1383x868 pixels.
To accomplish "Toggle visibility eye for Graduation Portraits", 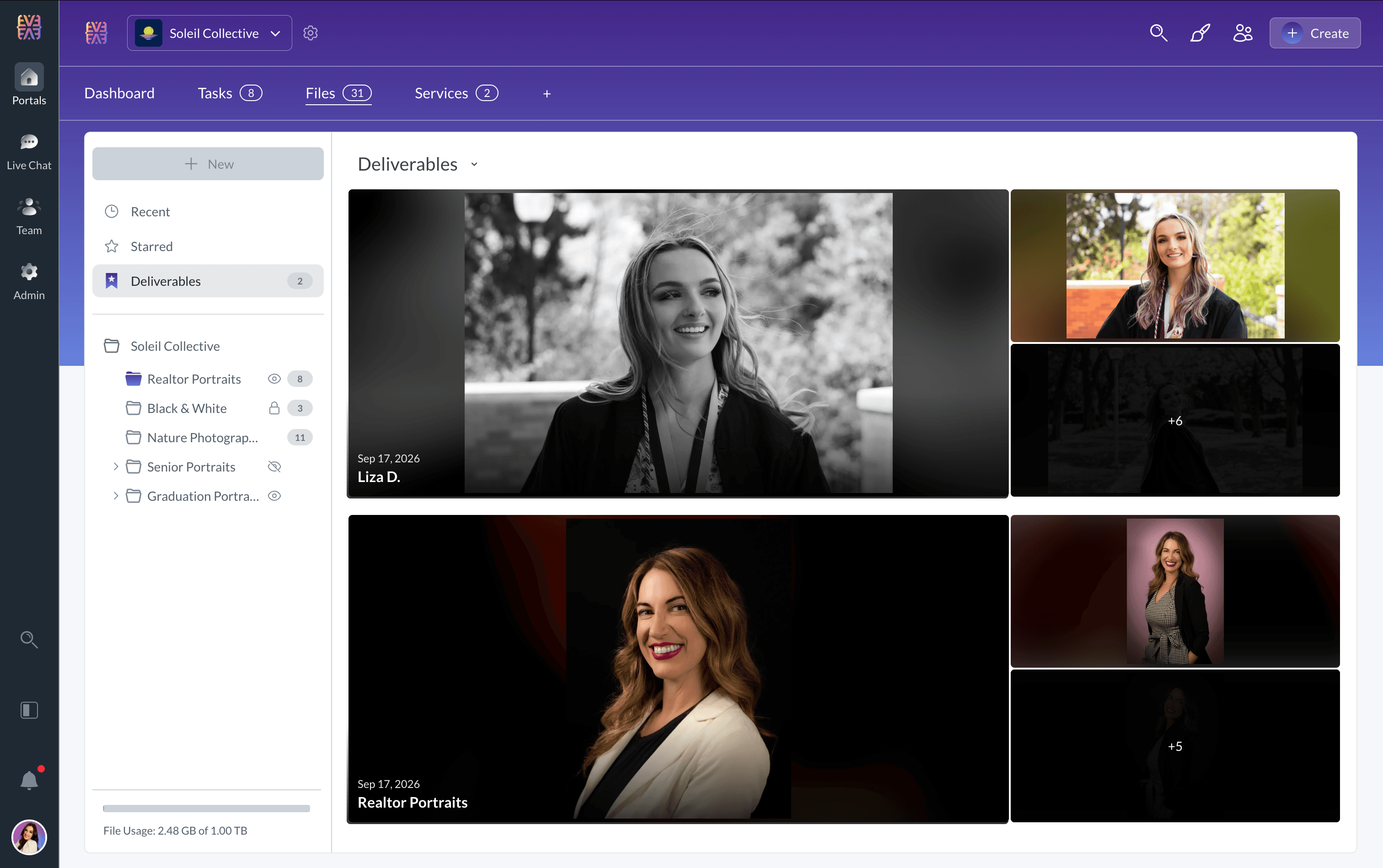I will [274, 496].
